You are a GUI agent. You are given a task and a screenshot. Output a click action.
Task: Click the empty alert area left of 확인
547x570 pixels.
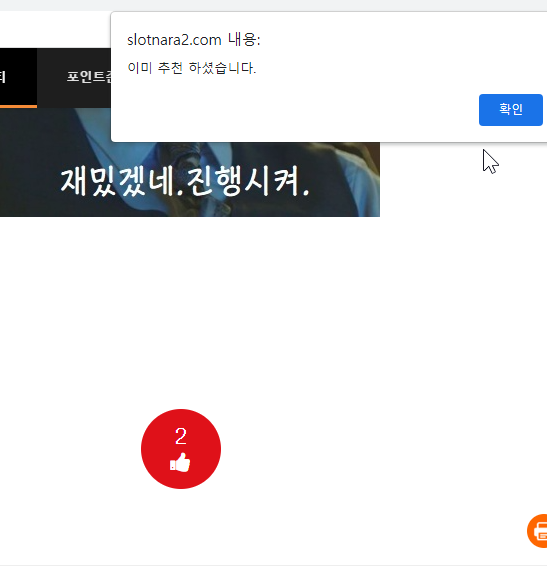[291, 110]
